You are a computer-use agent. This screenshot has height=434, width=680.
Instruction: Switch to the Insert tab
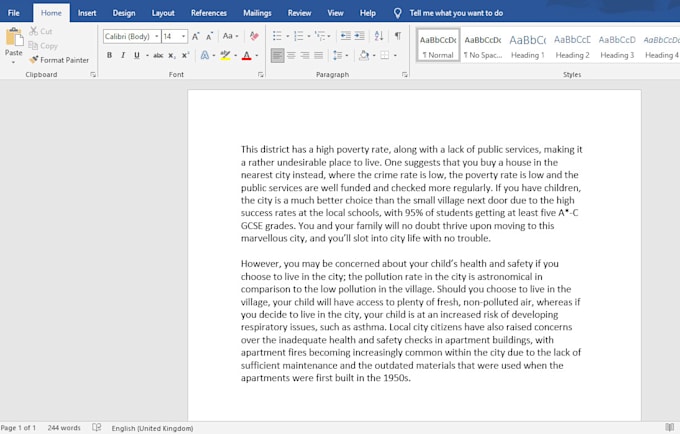coord(87,13)
